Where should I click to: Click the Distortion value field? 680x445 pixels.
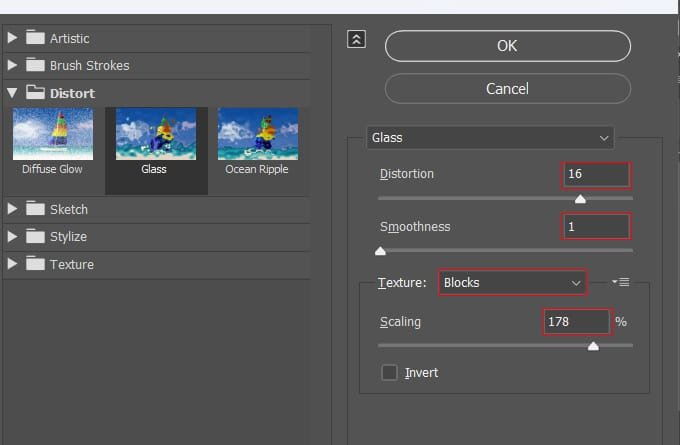point(596,174)
